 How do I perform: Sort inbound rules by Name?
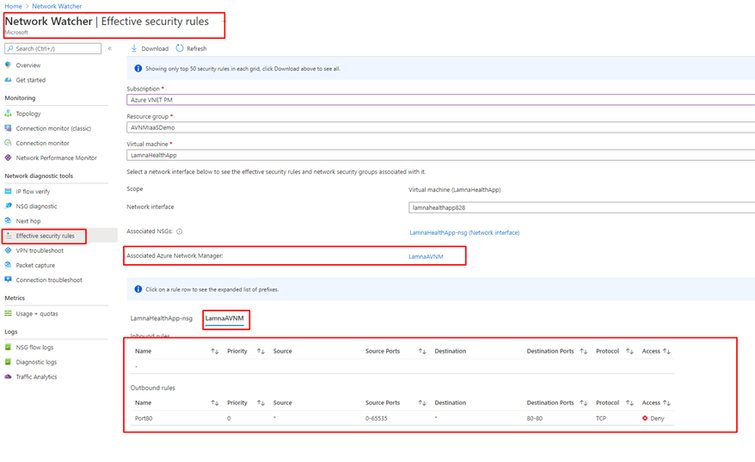pos(214,351)
